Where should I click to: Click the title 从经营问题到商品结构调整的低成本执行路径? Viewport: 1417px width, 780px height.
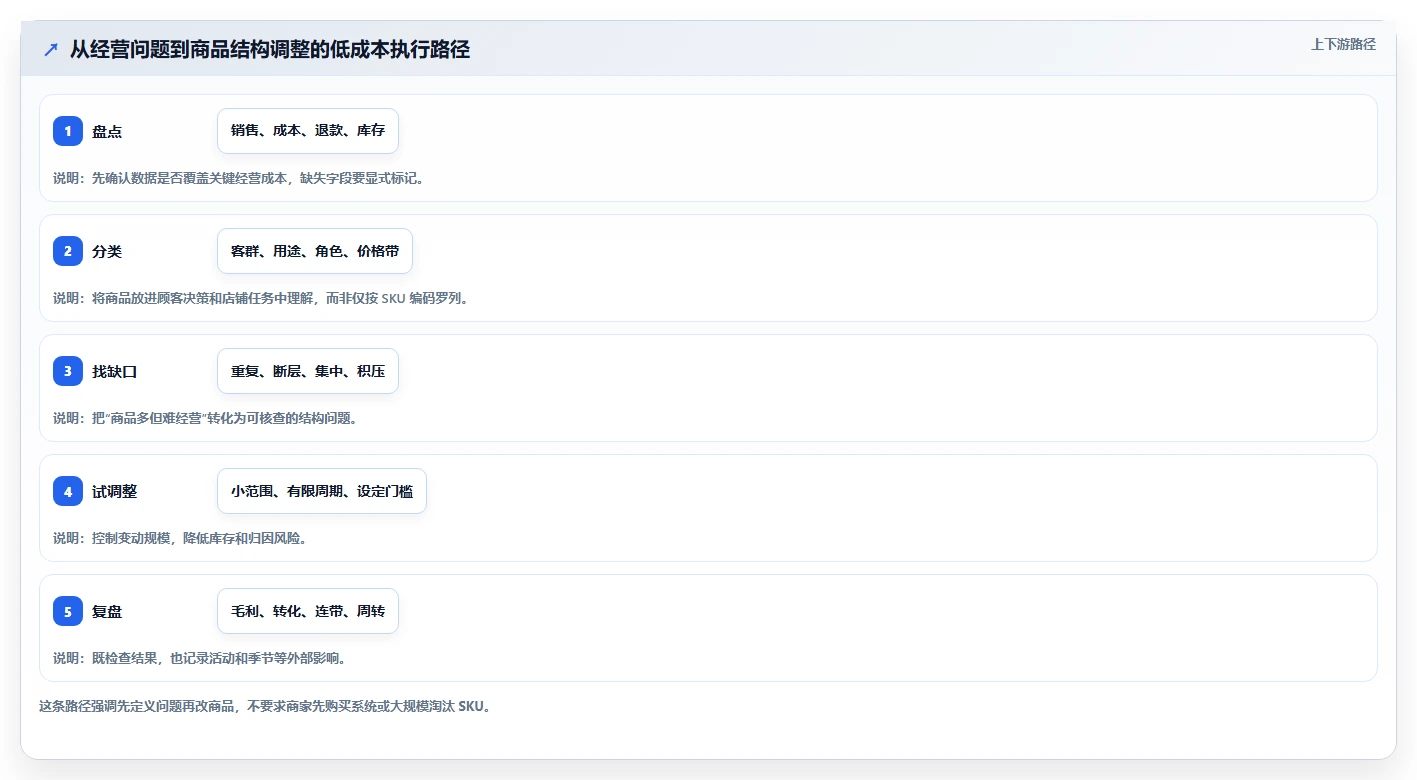270,49
